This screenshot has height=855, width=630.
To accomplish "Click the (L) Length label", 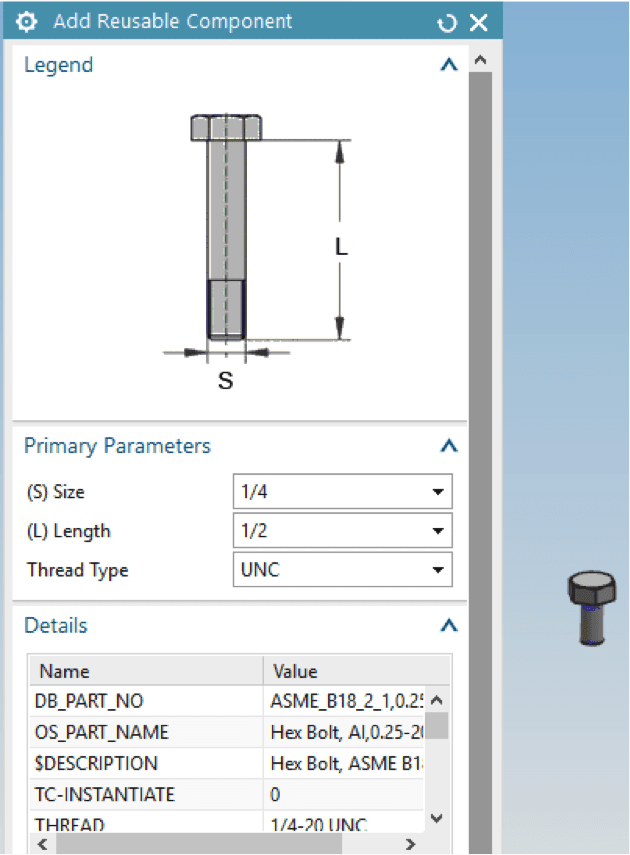I will 69,531.
